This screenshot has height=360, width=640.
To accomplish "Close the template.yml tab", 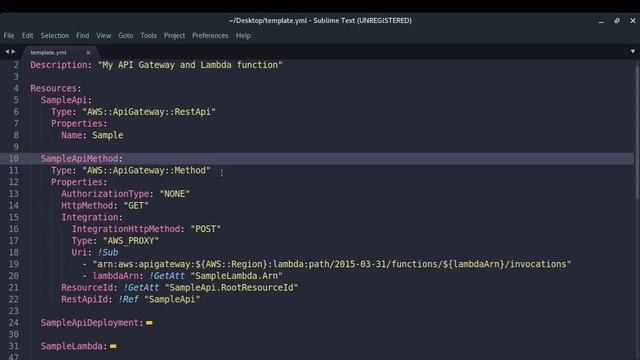I will pos(88,53).
